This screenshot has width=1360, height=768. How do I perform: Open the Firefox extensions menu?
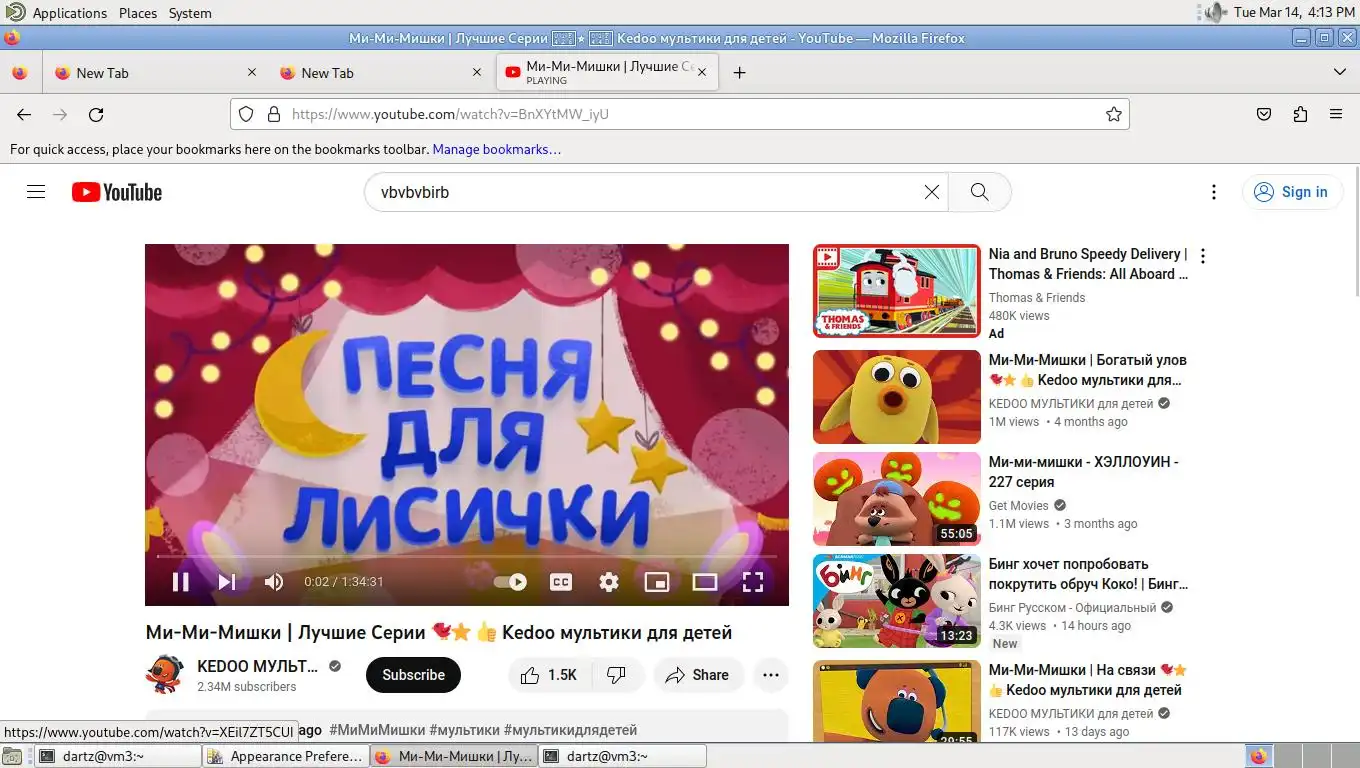[x=1300, y=114]
